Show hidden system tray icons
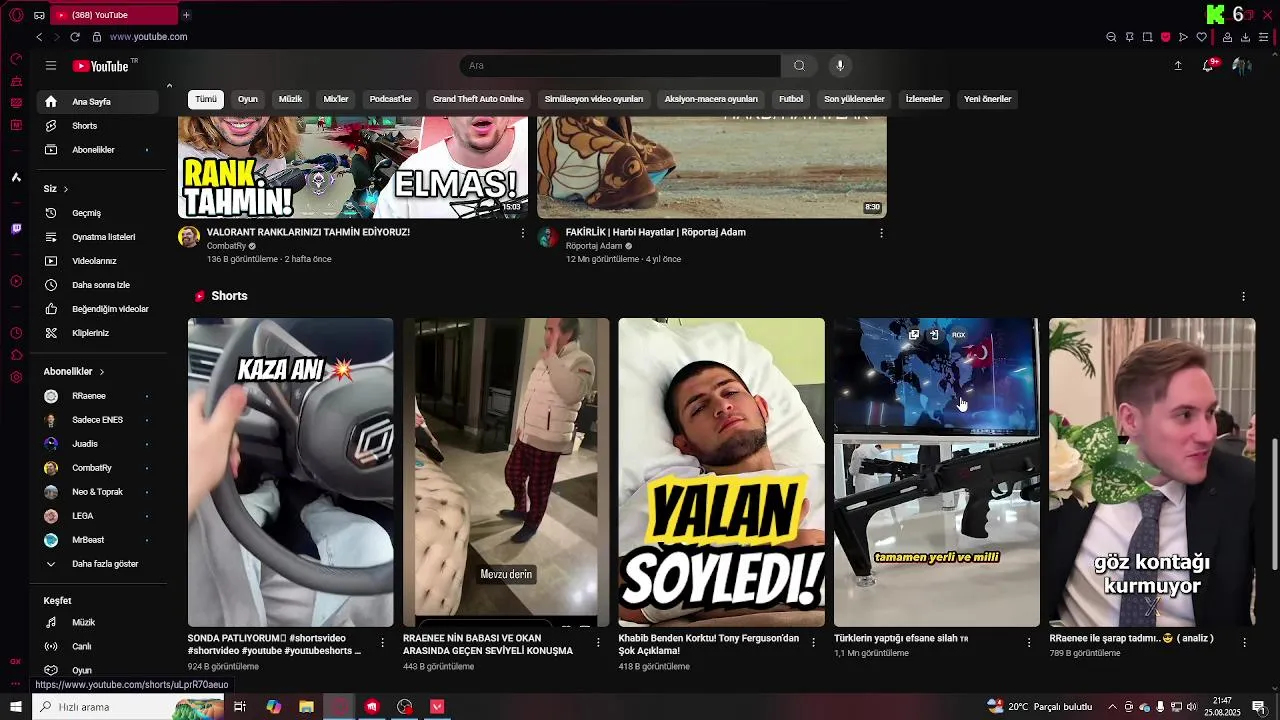 point(1112,707)
